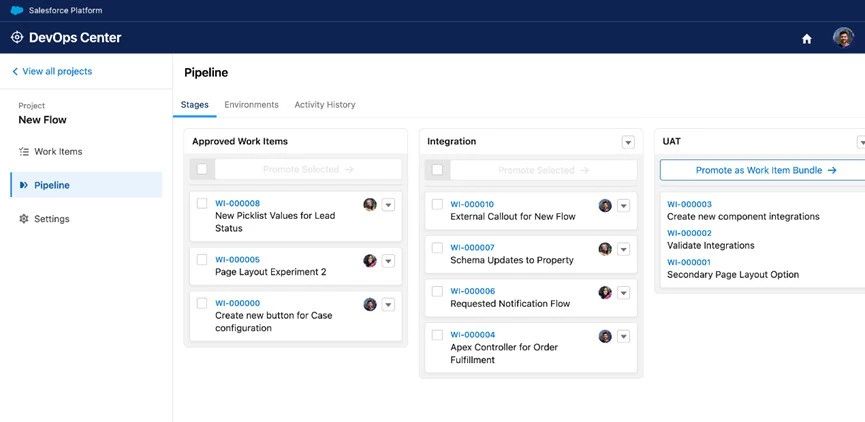Click assignee avatar on WI-000010

605,205
